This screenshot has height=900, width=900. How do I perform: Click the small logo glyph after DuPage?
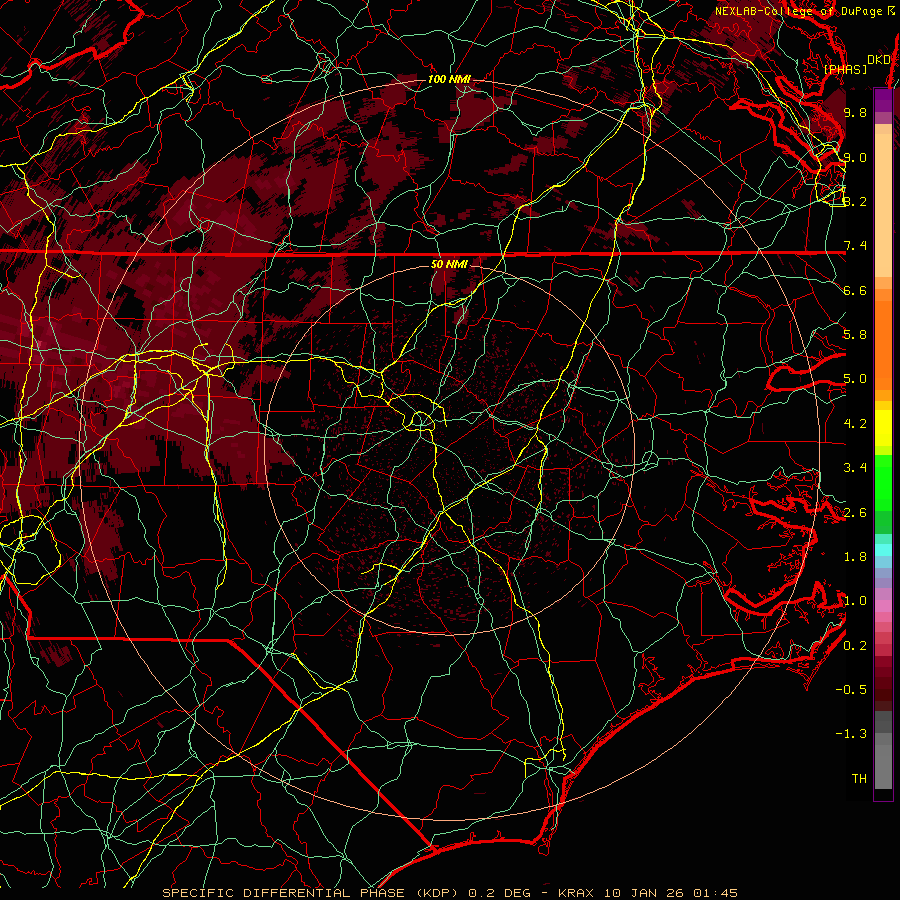click(891, 11)
